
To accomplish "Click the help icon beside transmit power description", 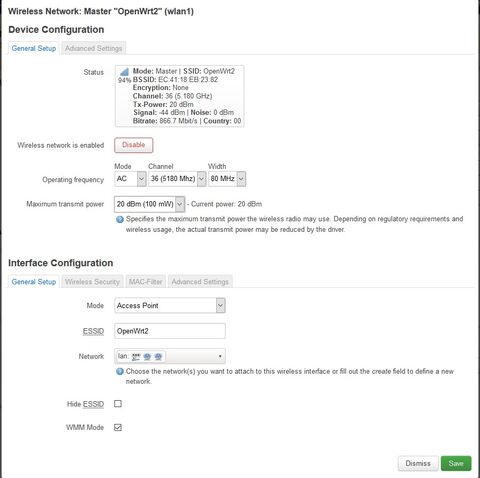I will pyautogui.click(x=120, y=219).
